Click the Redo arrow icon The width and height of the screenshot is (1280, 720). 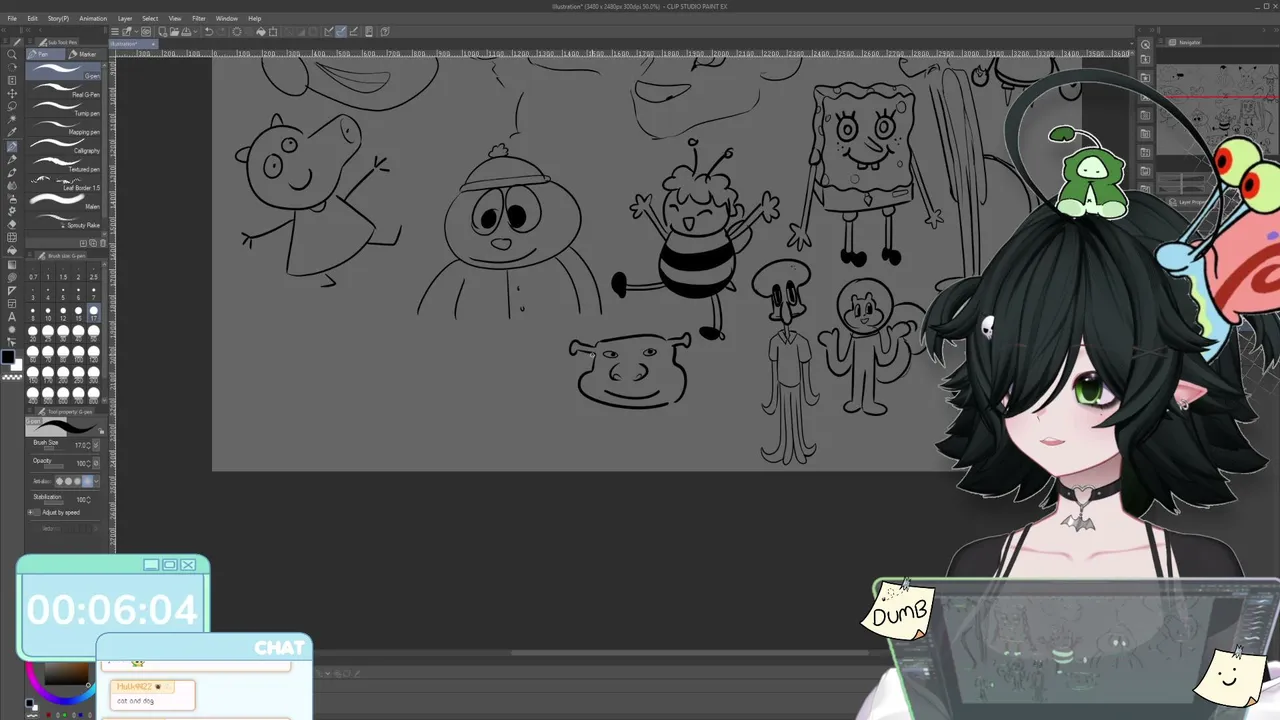(220, 31)
